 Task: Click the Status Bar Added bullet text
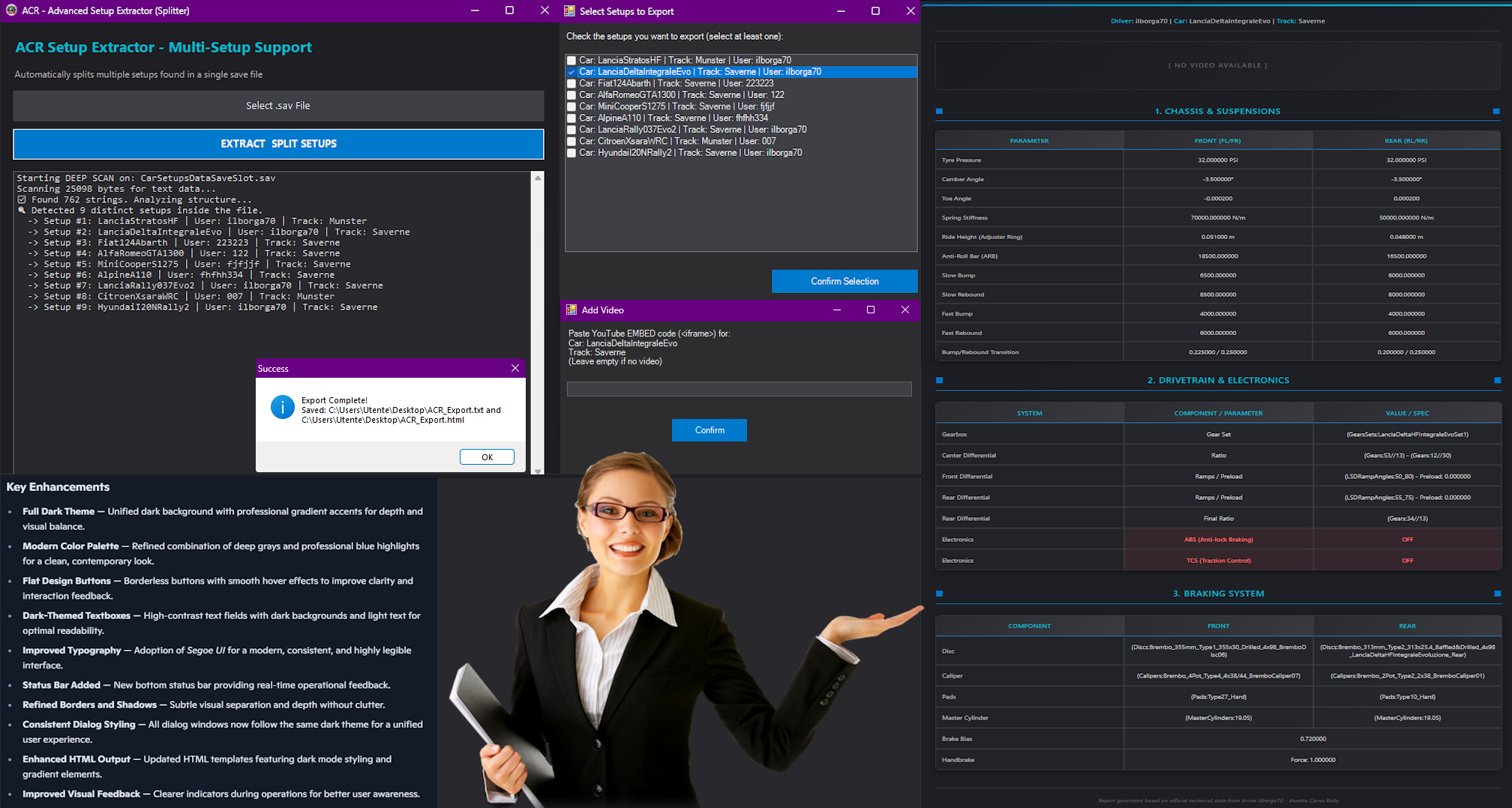tap(206, 685)
